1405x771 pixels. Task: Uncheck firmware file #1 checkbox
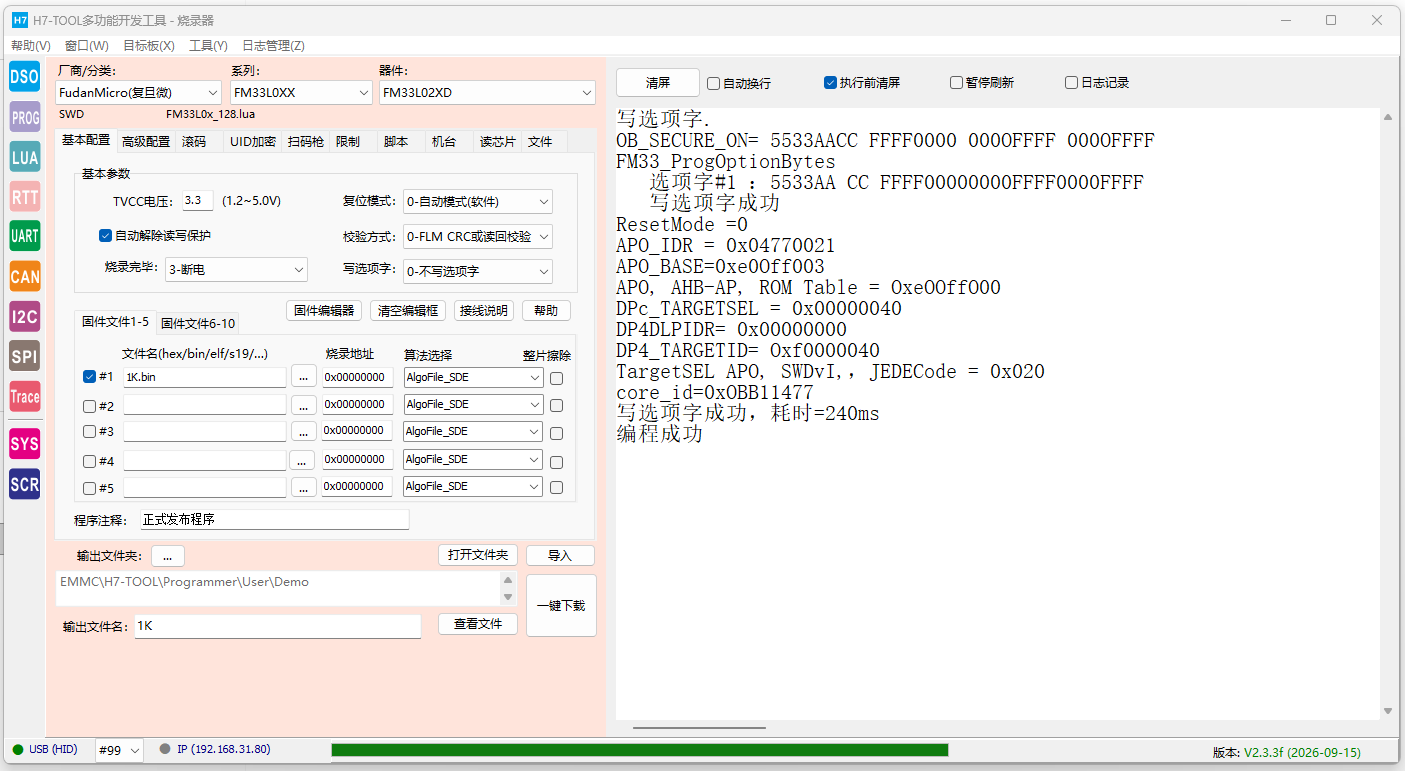[89, 377]
